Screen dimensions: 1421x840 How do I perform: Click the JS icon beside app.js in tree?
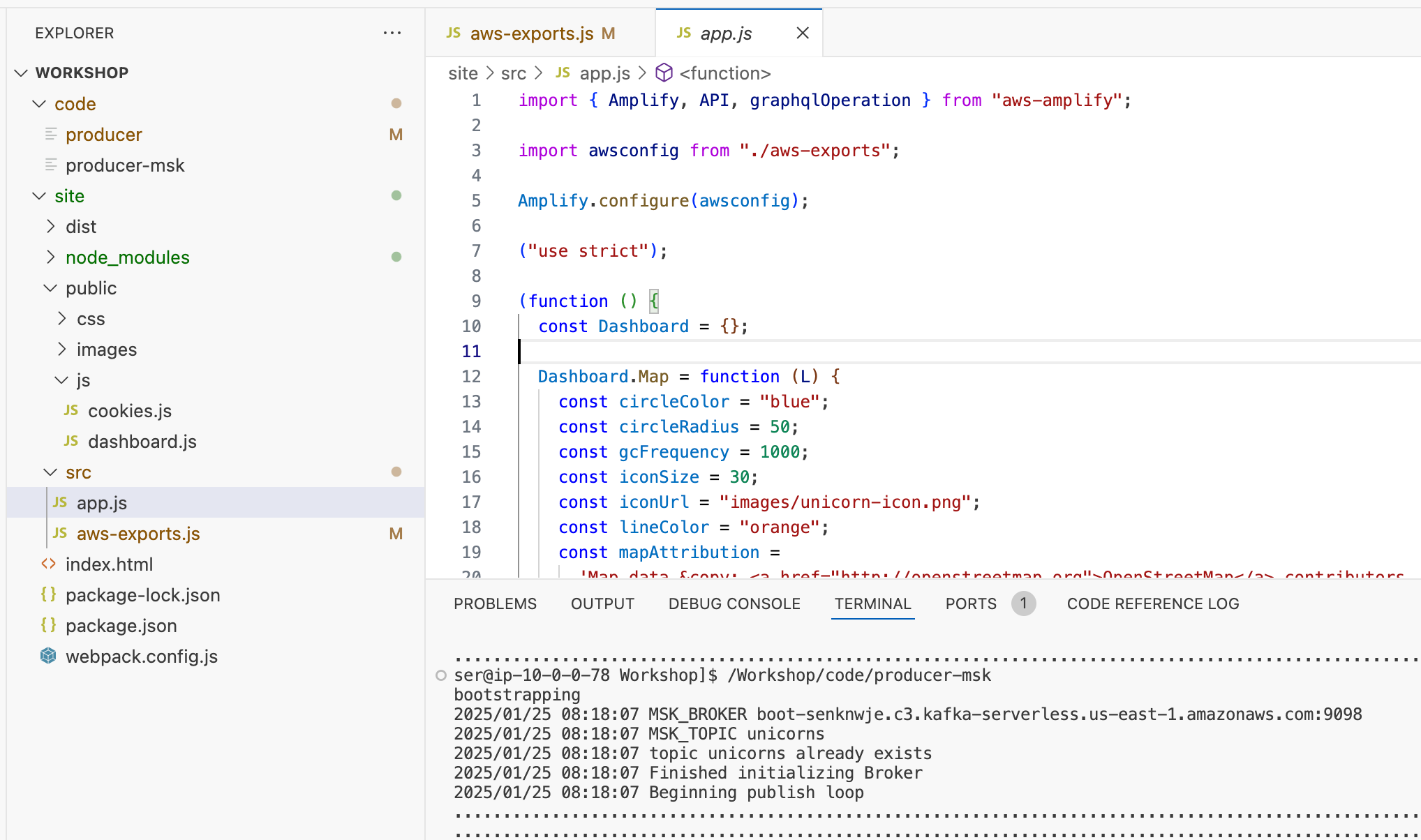point(60,502)
